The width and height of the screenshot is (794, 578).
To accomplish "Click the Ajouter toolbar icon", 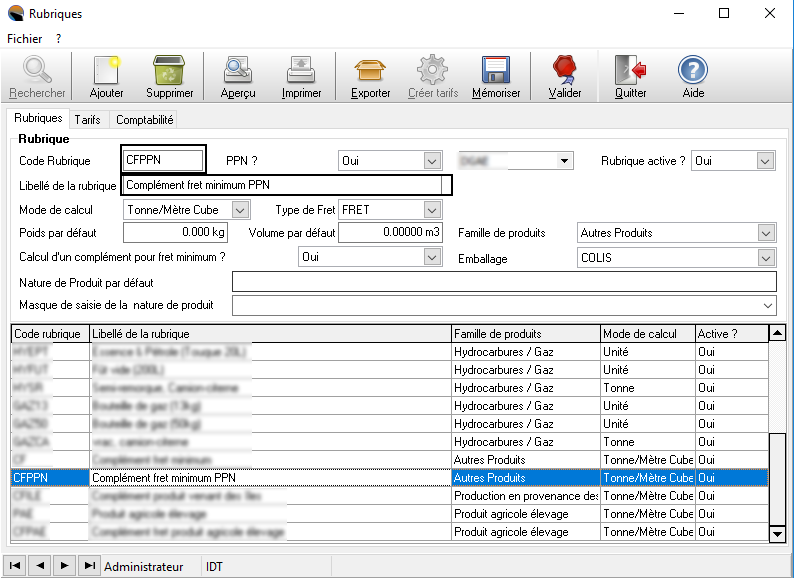I will pyautogui.click(x=106, y=71).
